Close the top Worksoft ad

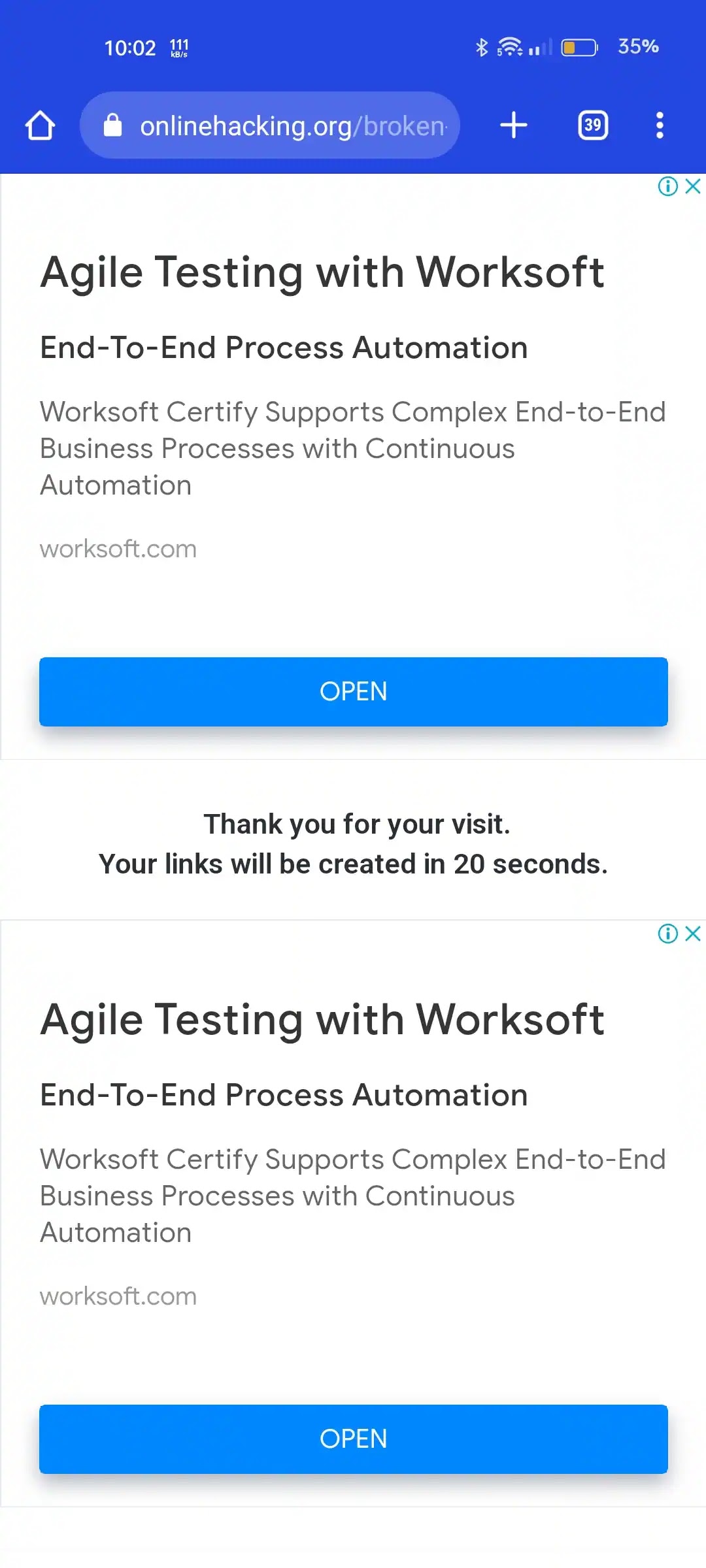tap(693, 186)
